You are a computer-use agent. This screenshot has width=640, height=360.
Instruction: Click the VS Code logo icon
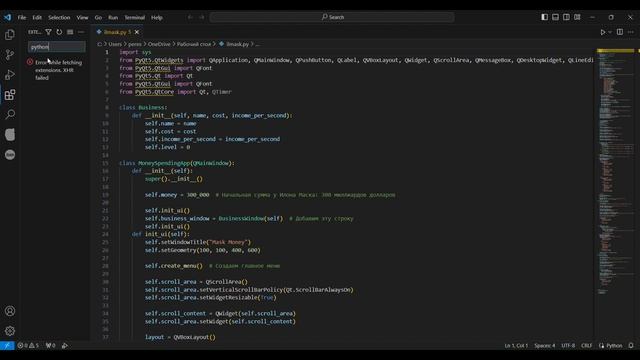click(7, 17)
